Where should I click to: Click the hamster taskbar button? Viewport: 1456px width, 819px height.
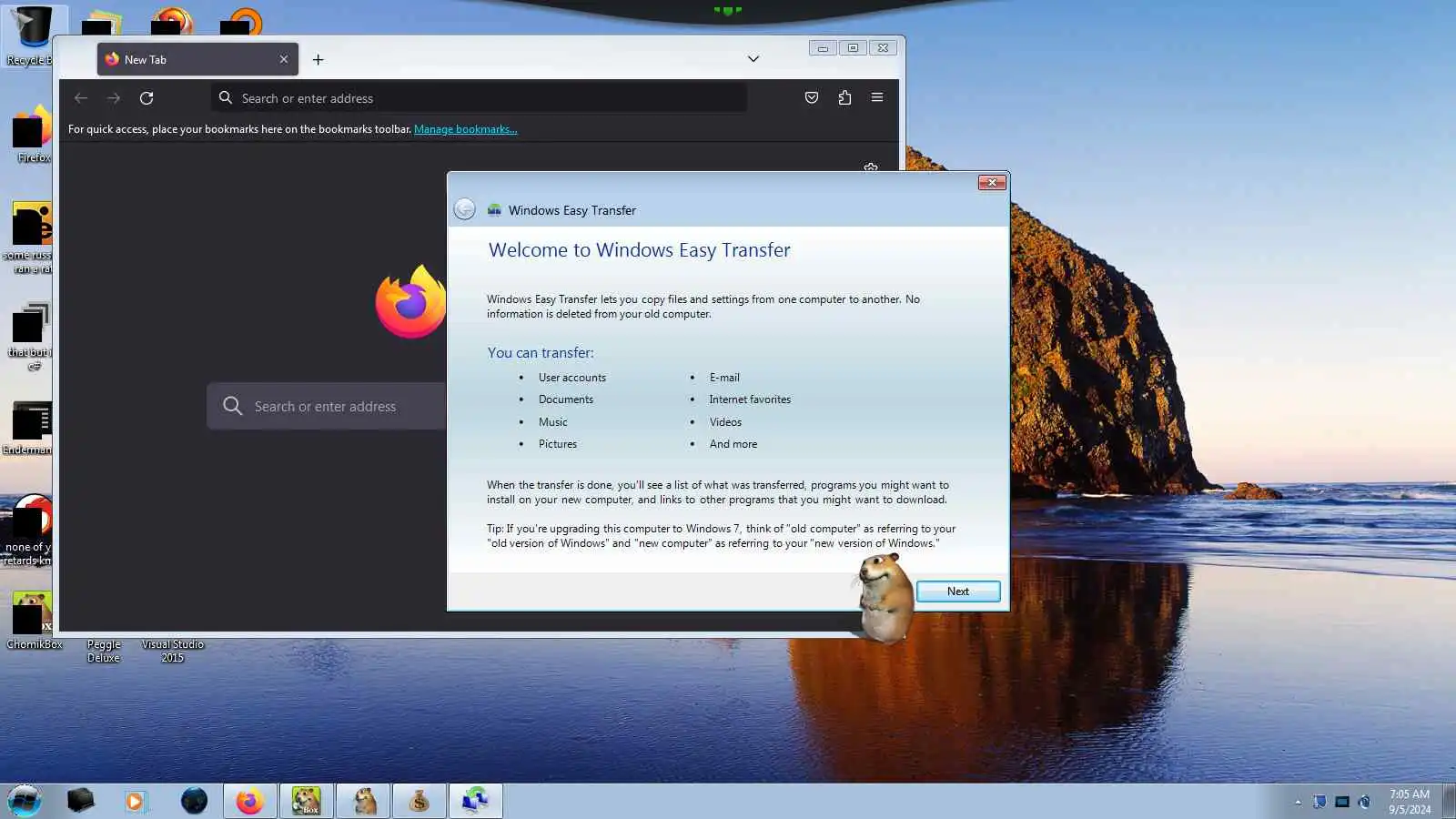(x=363, y=801)
